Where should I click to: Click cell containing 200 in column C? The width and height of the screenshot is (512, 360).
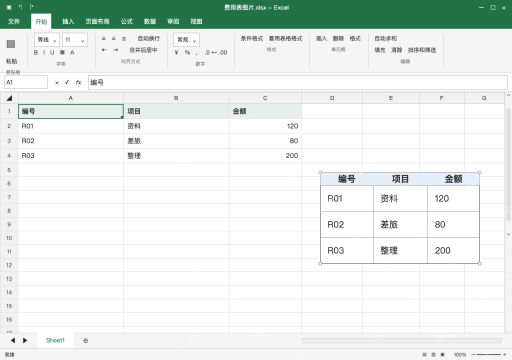click(x=265, y=155)
